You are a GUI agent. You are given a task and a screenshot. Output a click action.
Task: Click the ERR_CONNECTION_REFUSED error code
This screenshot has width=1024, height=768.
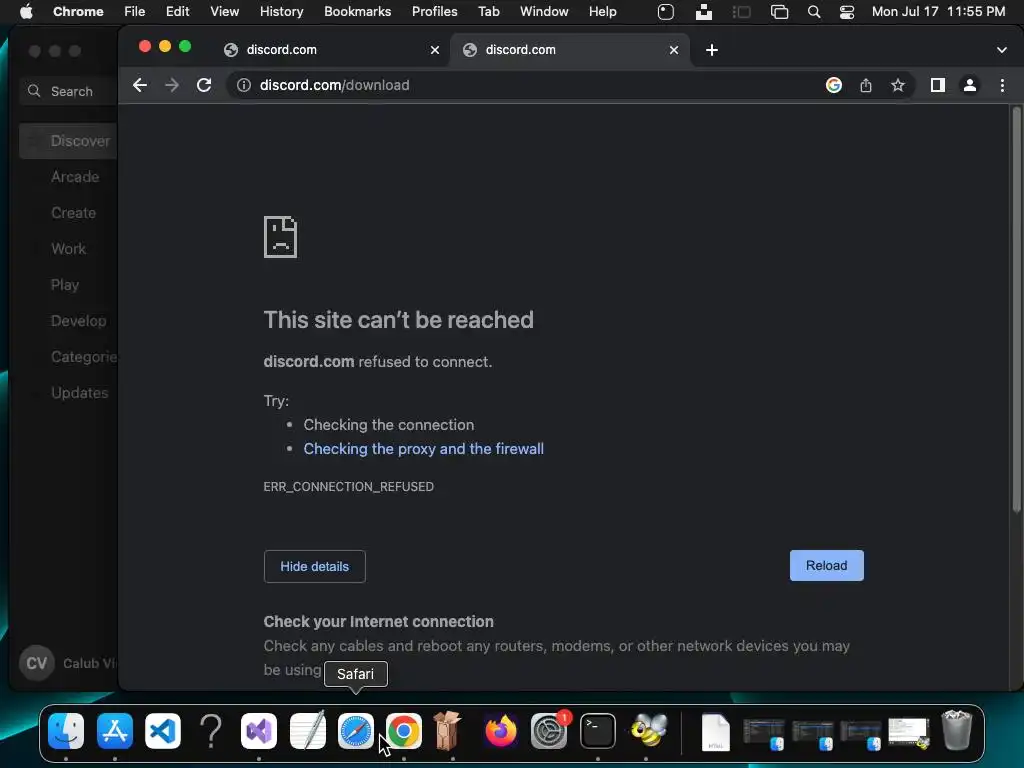point(349,487)
